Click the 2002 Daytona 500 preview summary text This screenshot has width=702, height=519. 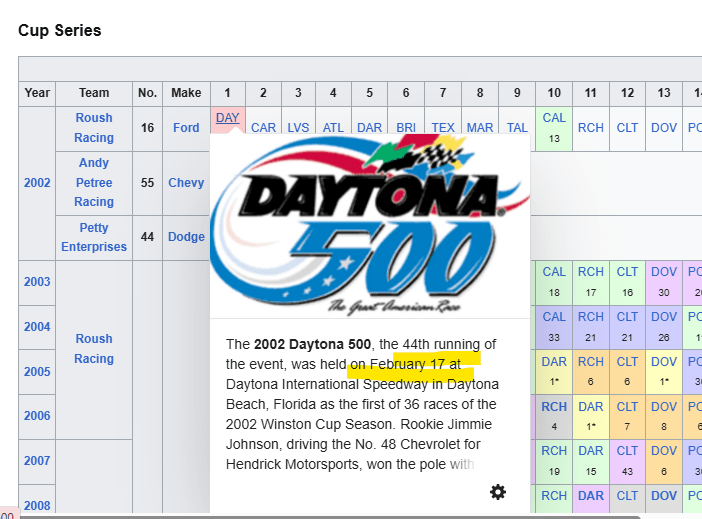(x=361, y=404)
